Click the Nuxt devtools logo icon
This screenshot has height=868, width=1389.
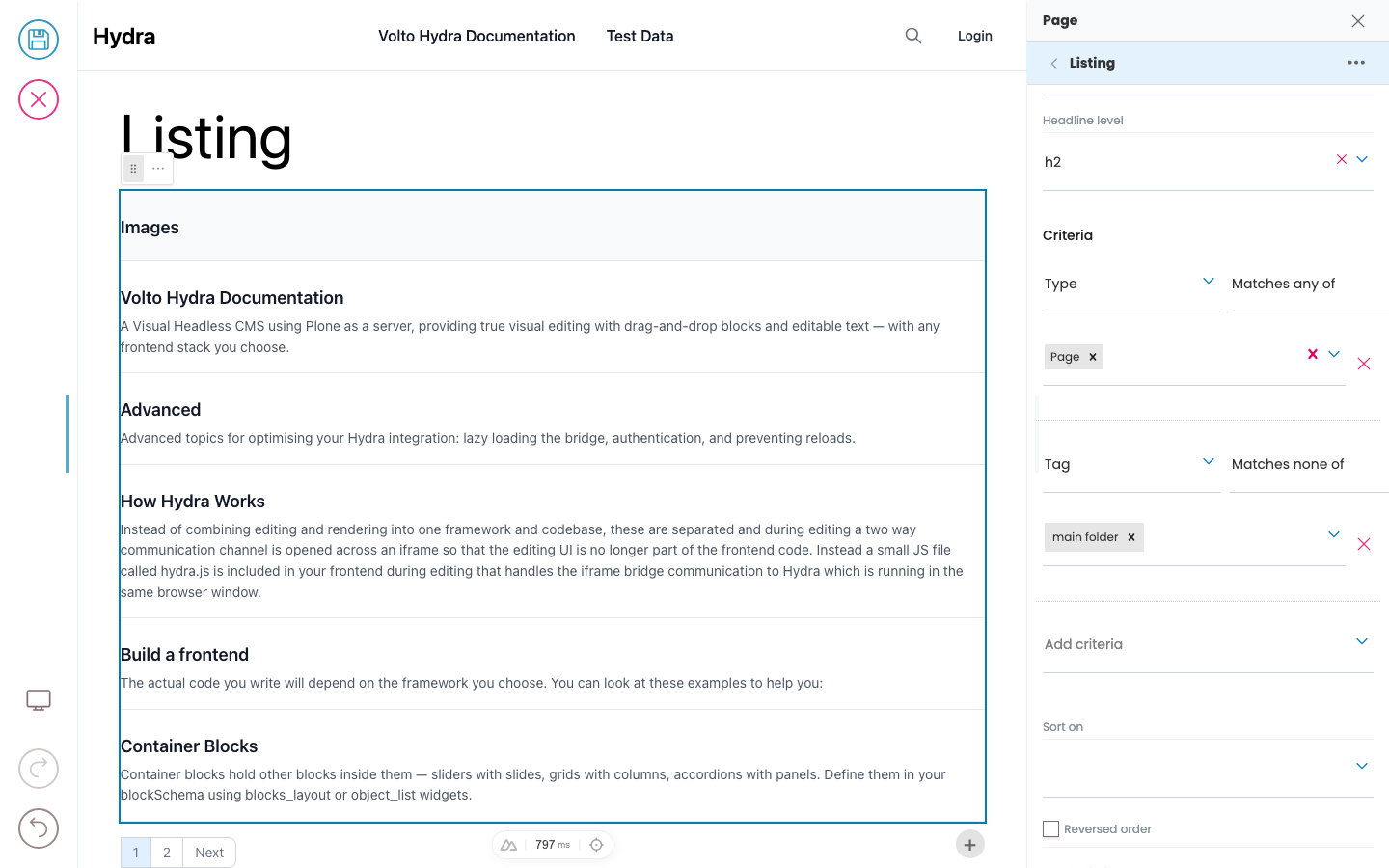coord(509,845)
